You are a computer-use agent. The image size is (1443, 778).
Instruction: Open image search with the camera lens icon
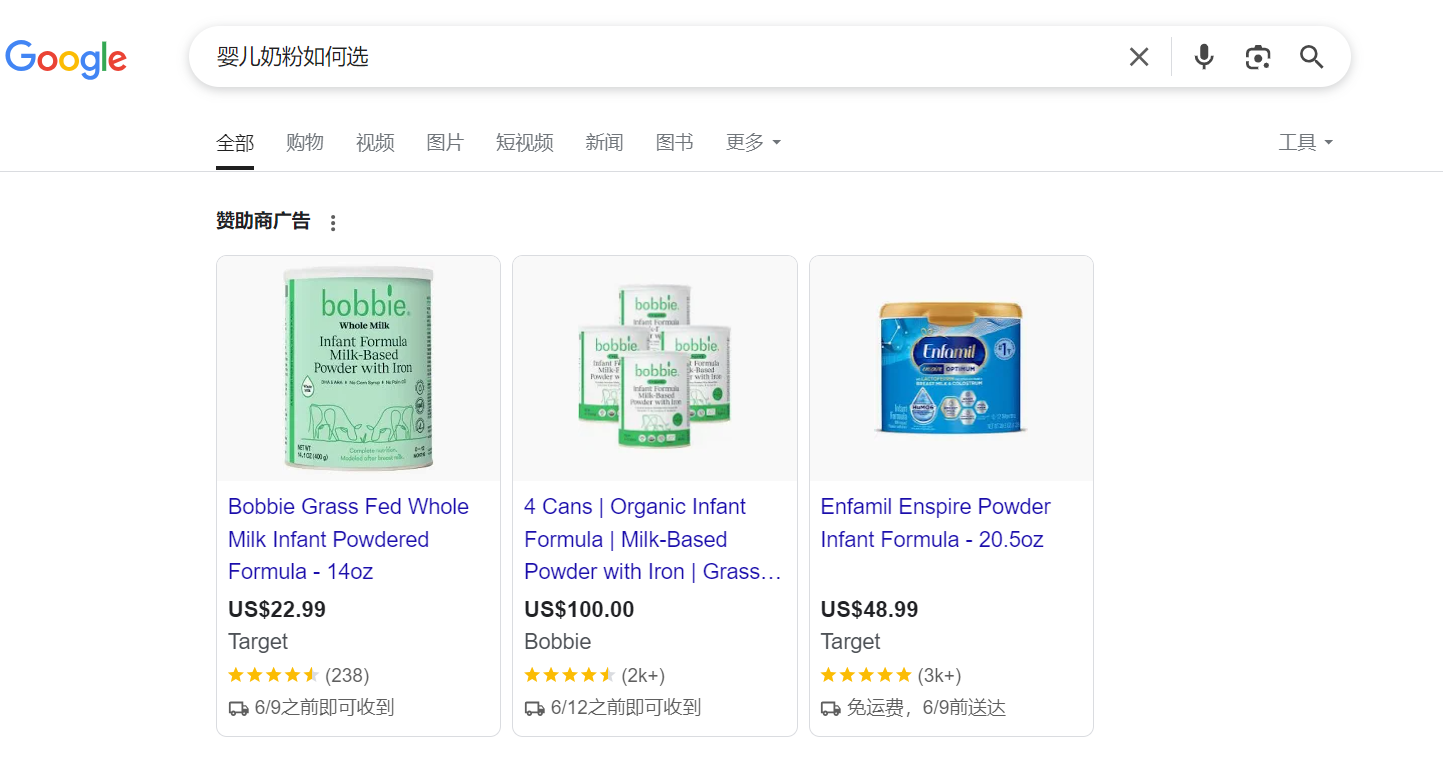click(1258, 57)
